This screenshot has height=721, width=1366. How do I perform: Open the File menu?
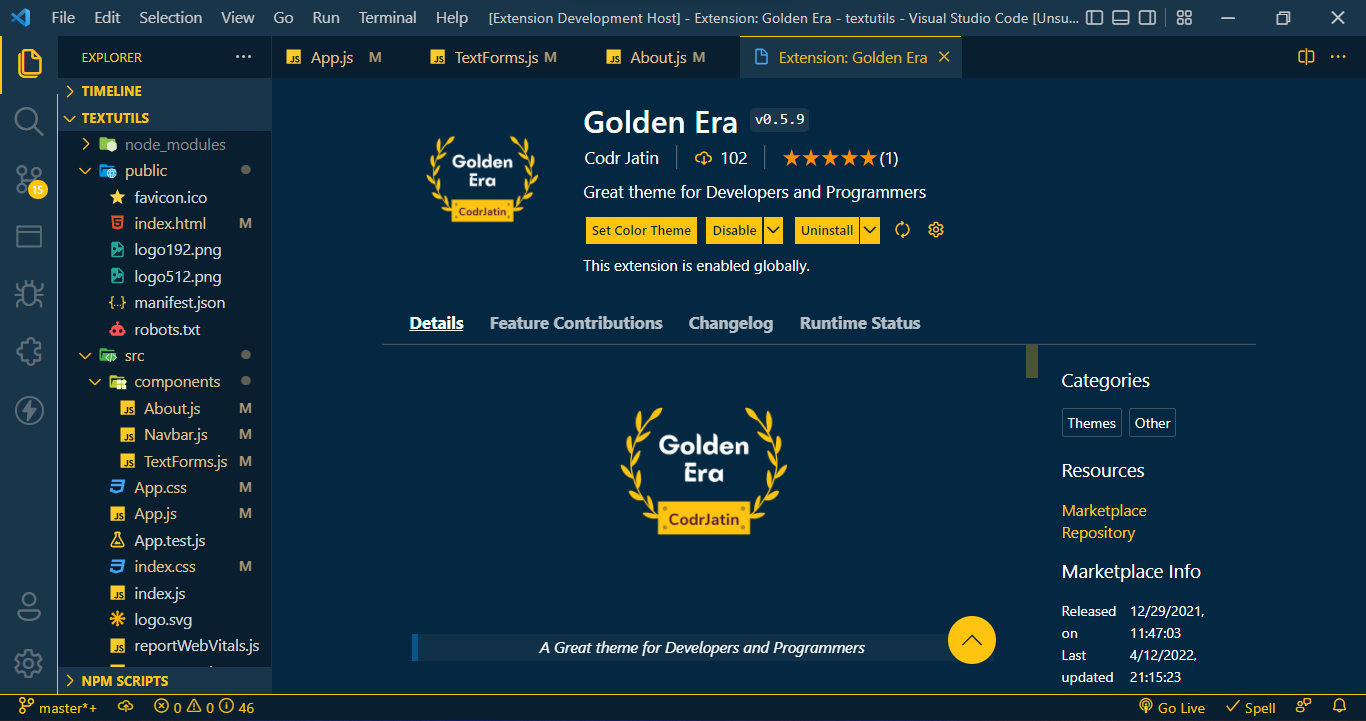pyautogui.click(x=63, y=18)
